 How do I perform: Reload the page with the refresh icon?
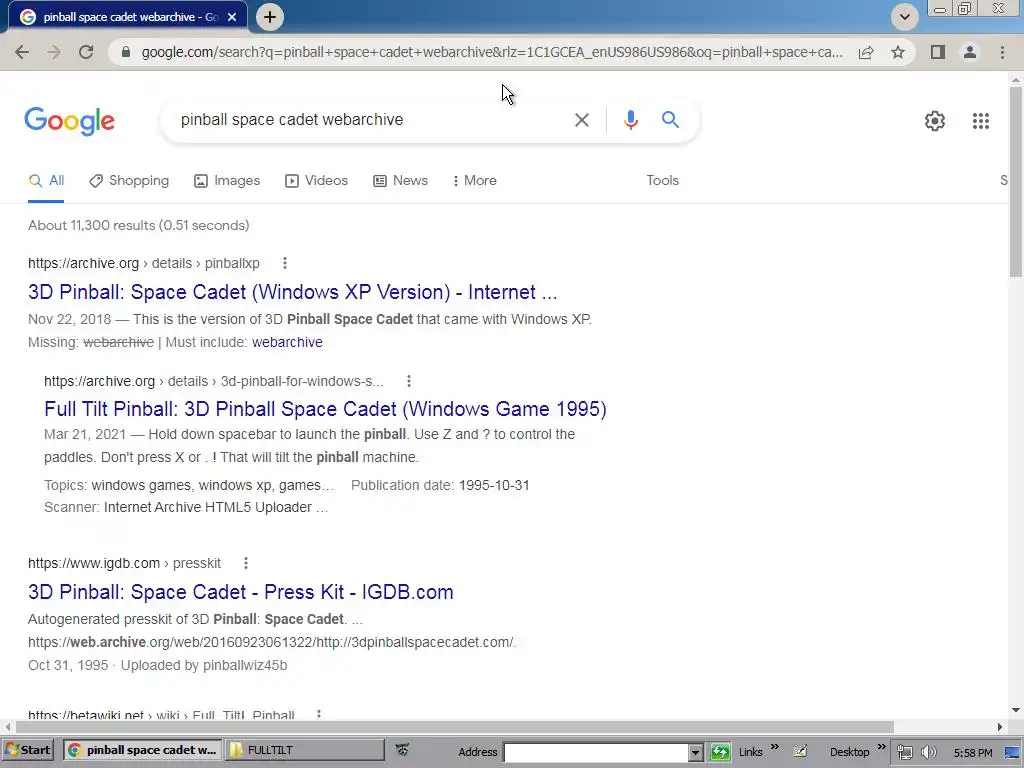click(x=86, y=52)
